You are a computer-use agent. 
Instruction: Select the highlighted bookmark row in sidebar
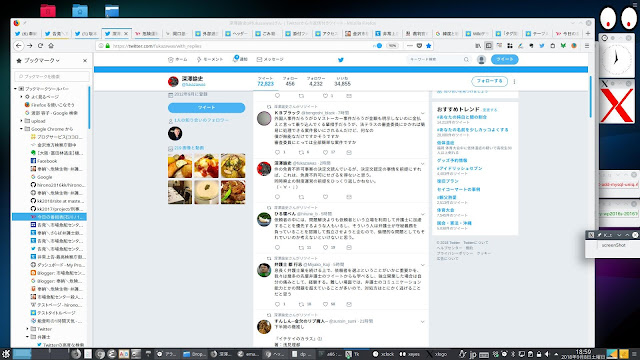pos(49,217)
